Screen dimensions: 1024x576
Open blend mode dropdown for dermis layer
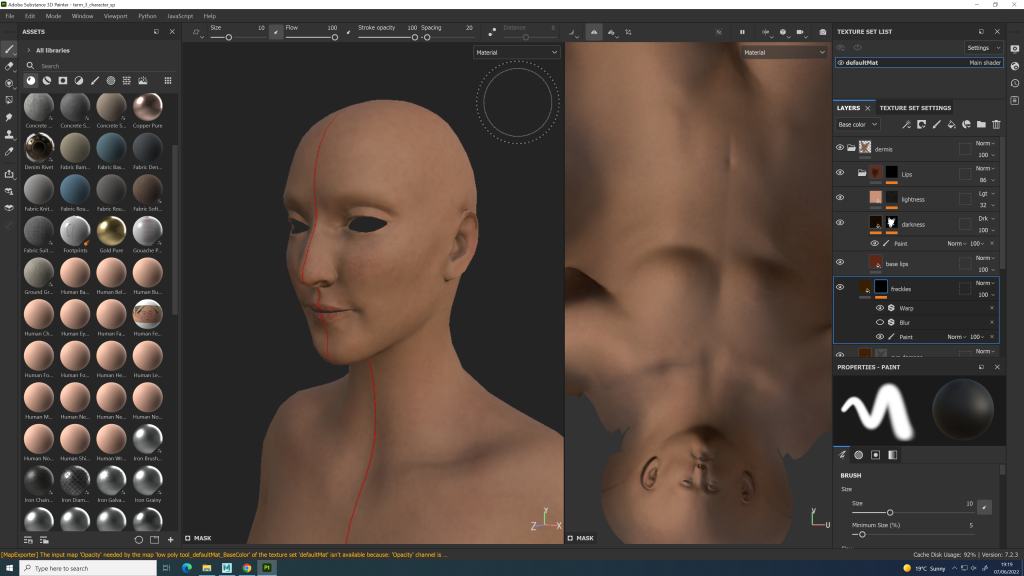pyautogui.click(x=985, y=143)
